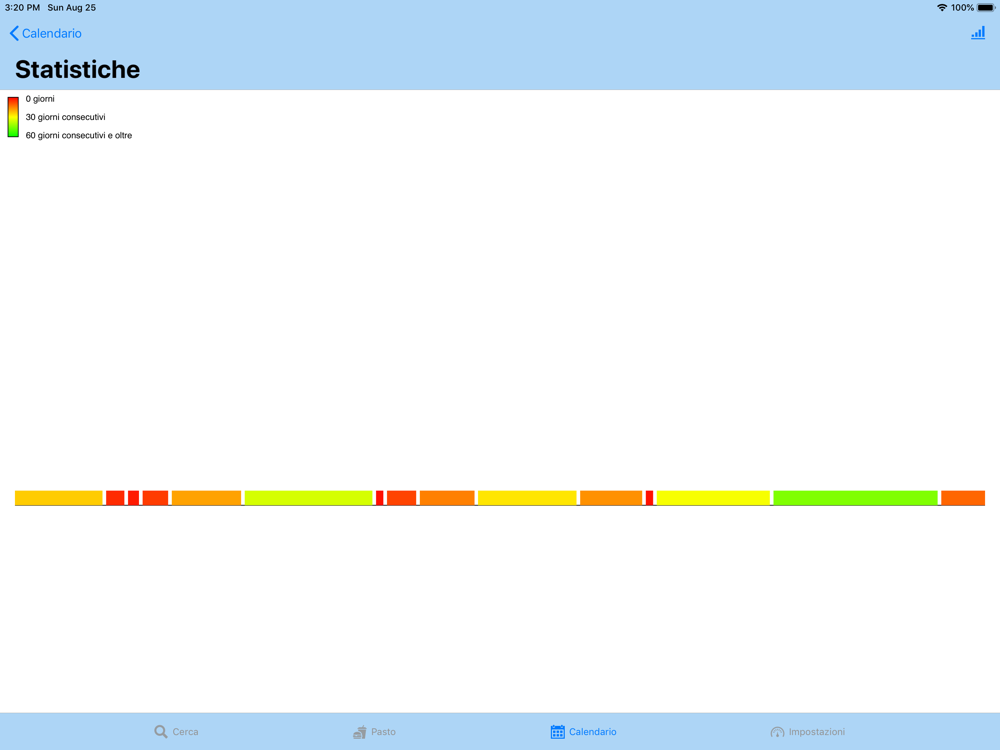This screenshot has width=1000, height=750.
Task: Open the Impostazioni tab
Action: click(807, 732)
